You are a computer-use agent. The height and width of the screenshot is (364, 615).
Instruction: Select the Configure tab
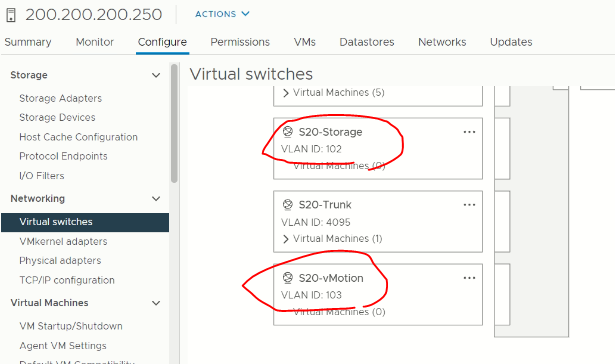(x=162, y=42)
